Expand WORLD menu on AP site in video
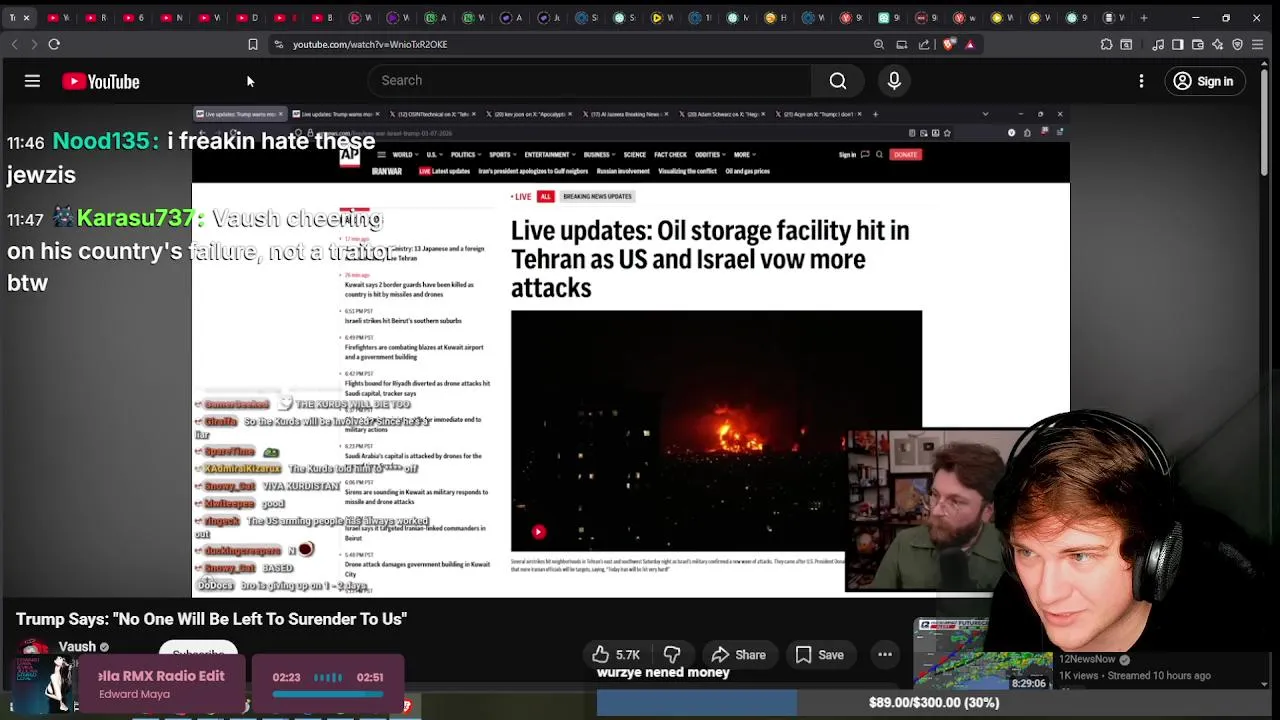Viewport: 1280px width, 720px height. pos(404,155)
